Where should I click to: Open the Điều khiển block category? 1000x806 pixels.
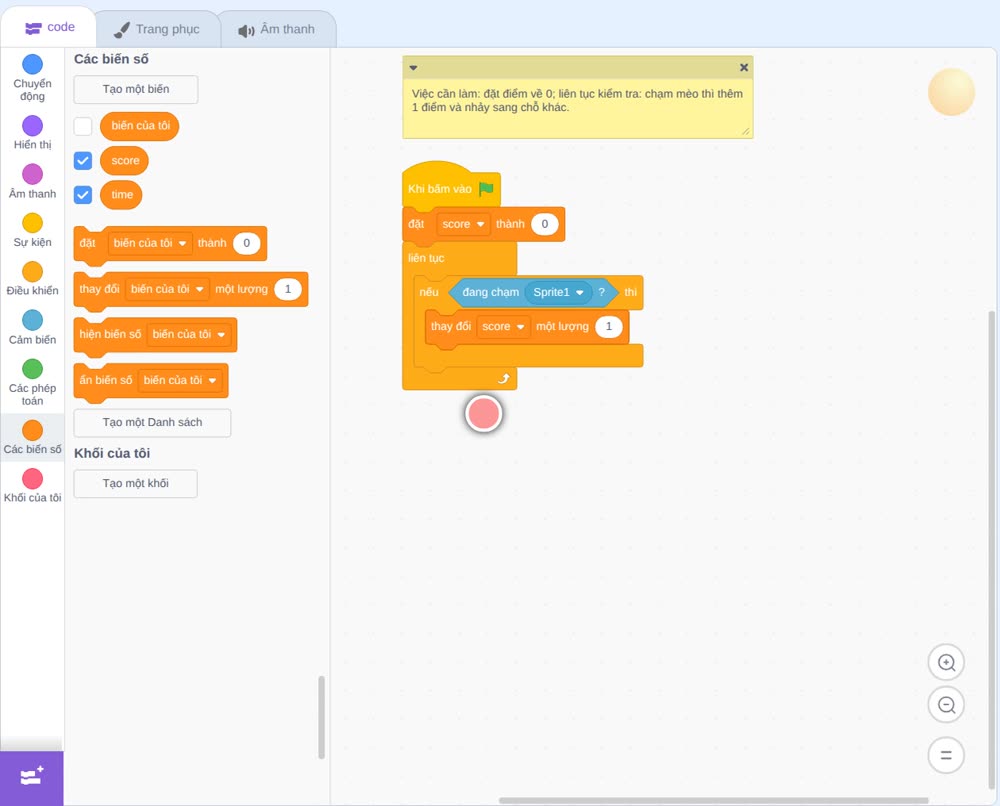click(33, 279)
